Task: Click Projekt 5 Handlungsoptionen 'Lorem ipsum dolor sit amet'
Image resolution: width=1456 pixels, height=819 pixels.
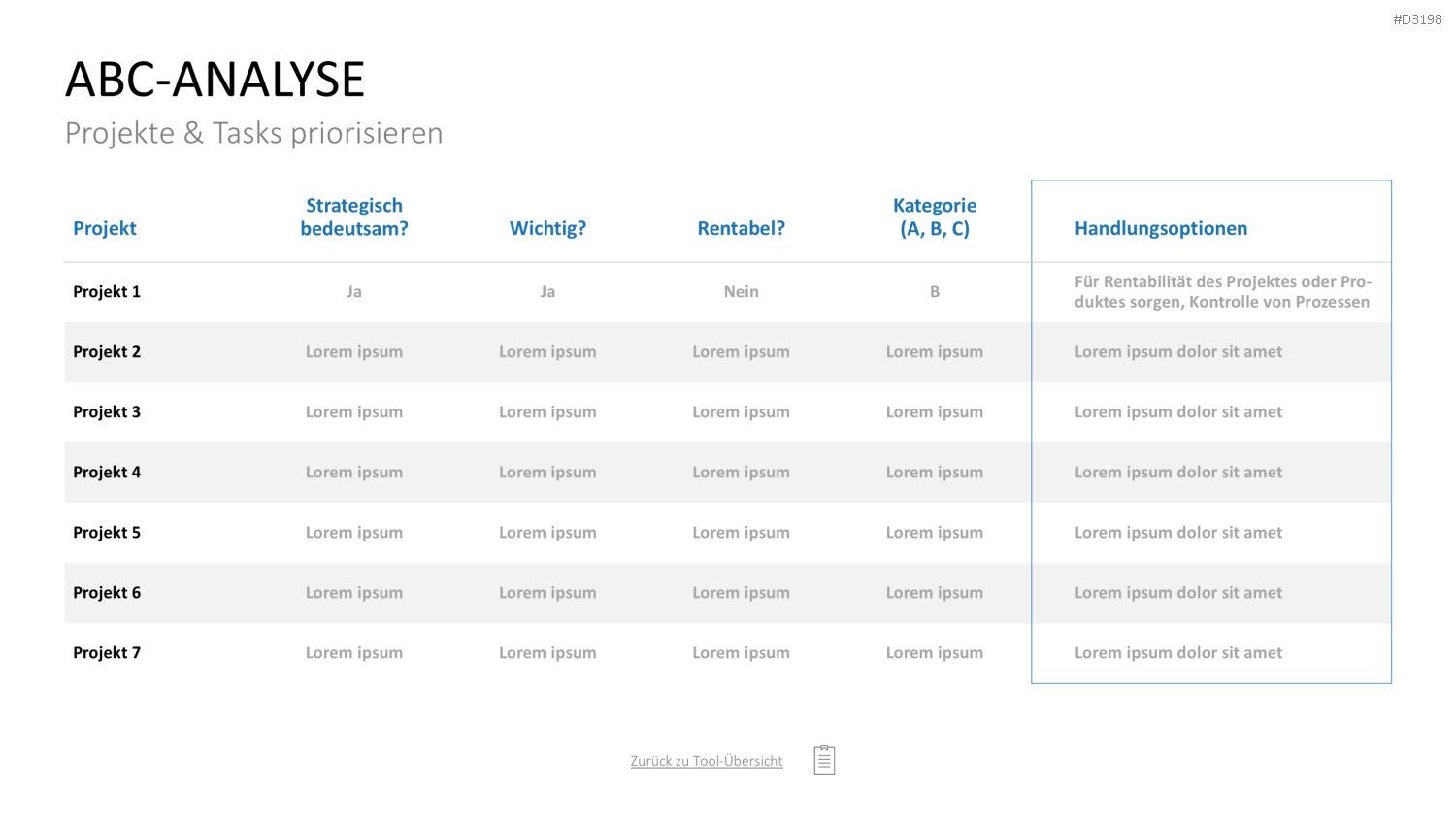Action: click(1178, 532)
